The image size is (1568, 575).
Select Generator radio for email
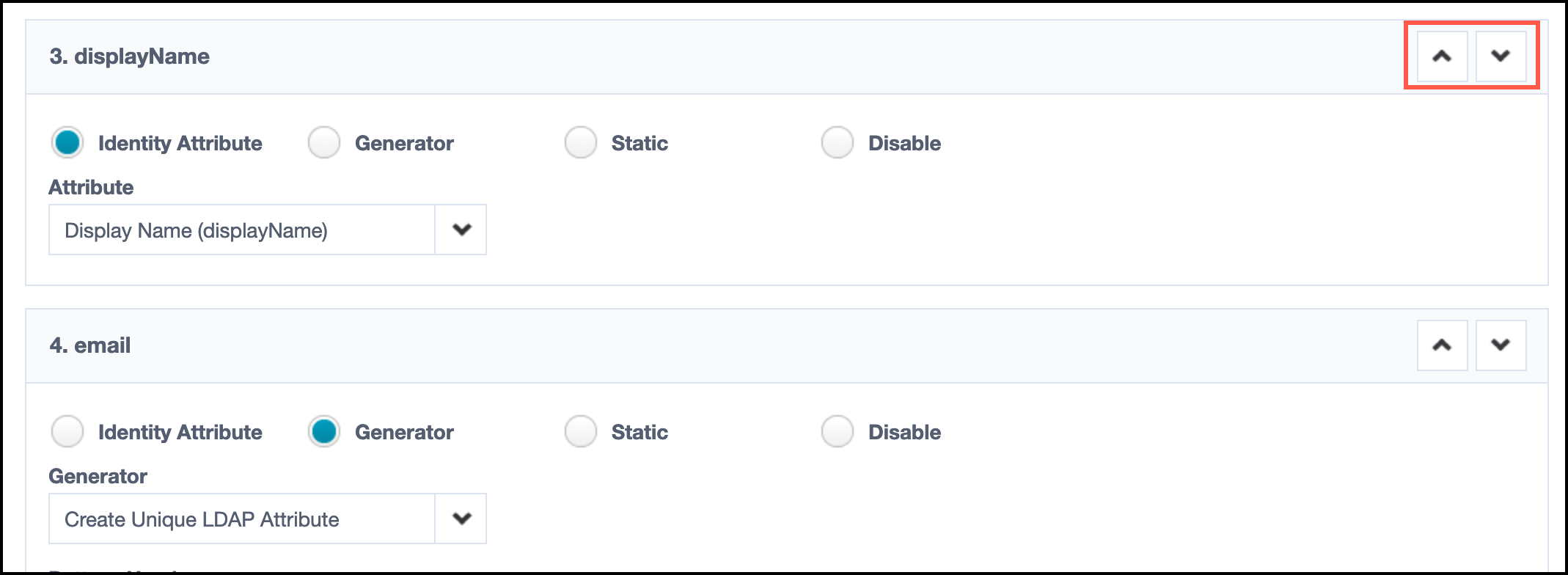pyautogui.click(x=323, y=432)
